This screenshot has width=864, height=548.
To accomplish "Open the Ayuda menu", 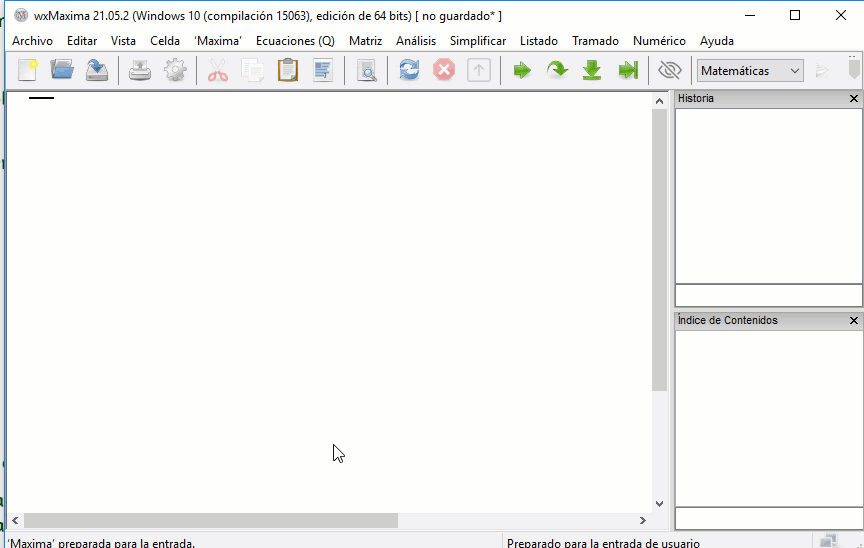I will 717,41.
